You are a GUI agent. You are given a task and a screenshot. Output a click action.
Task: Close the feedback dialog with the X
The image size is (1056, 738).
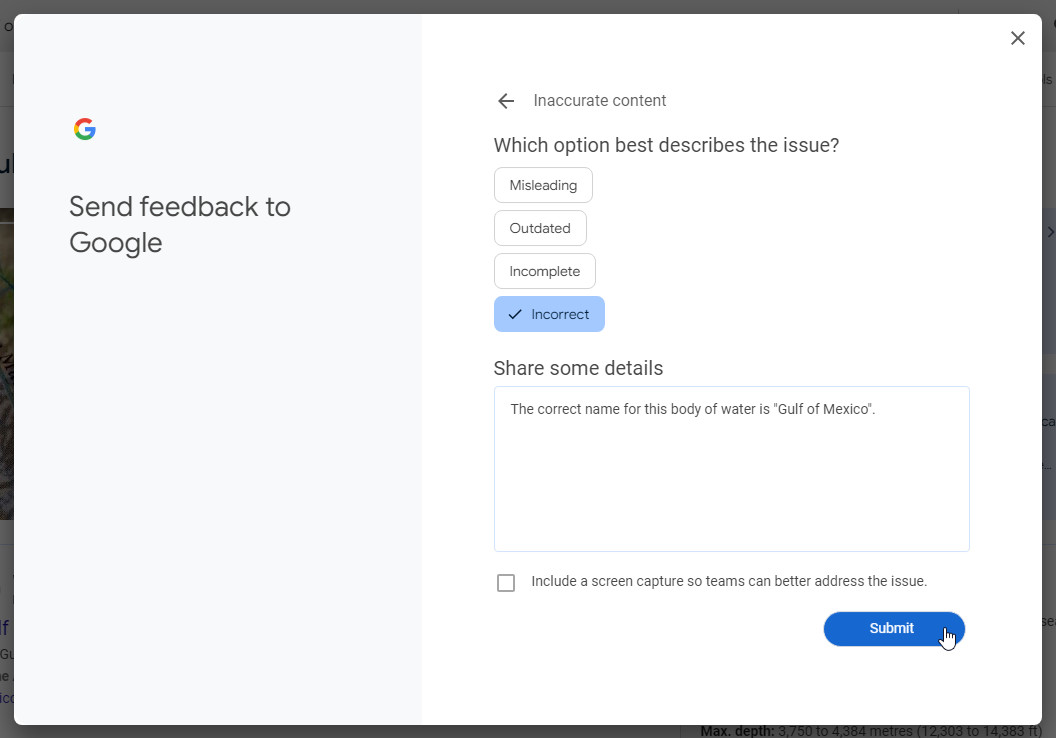[x=1017, y=38]
